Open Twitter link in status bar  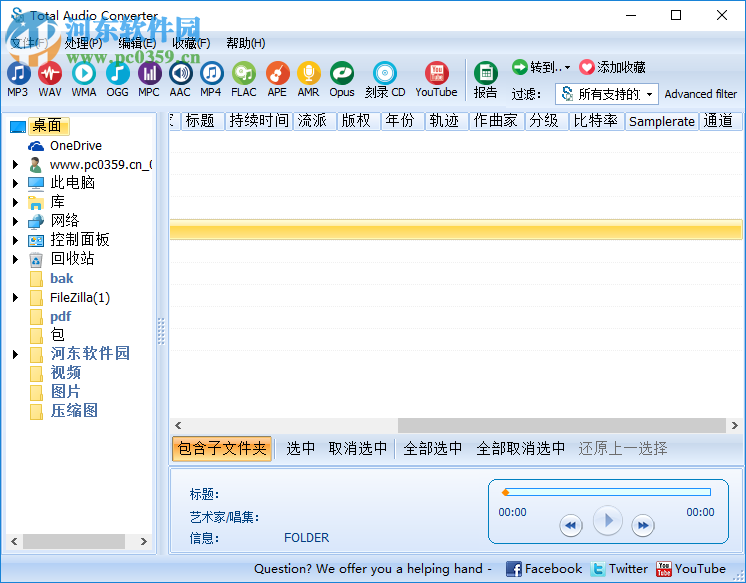click(619, 569)
